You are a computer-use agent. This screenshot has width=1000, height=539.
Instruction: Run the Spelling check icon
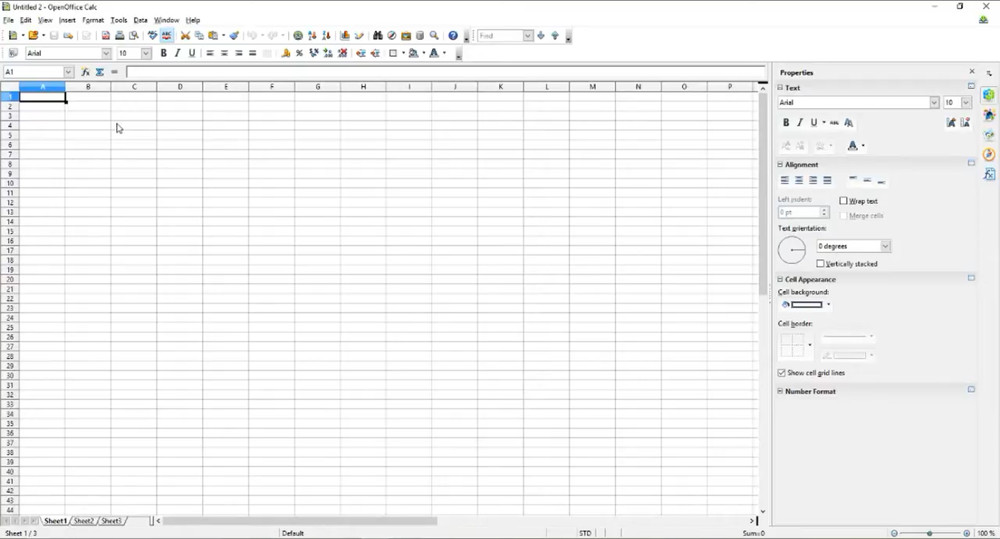[152, 36]
